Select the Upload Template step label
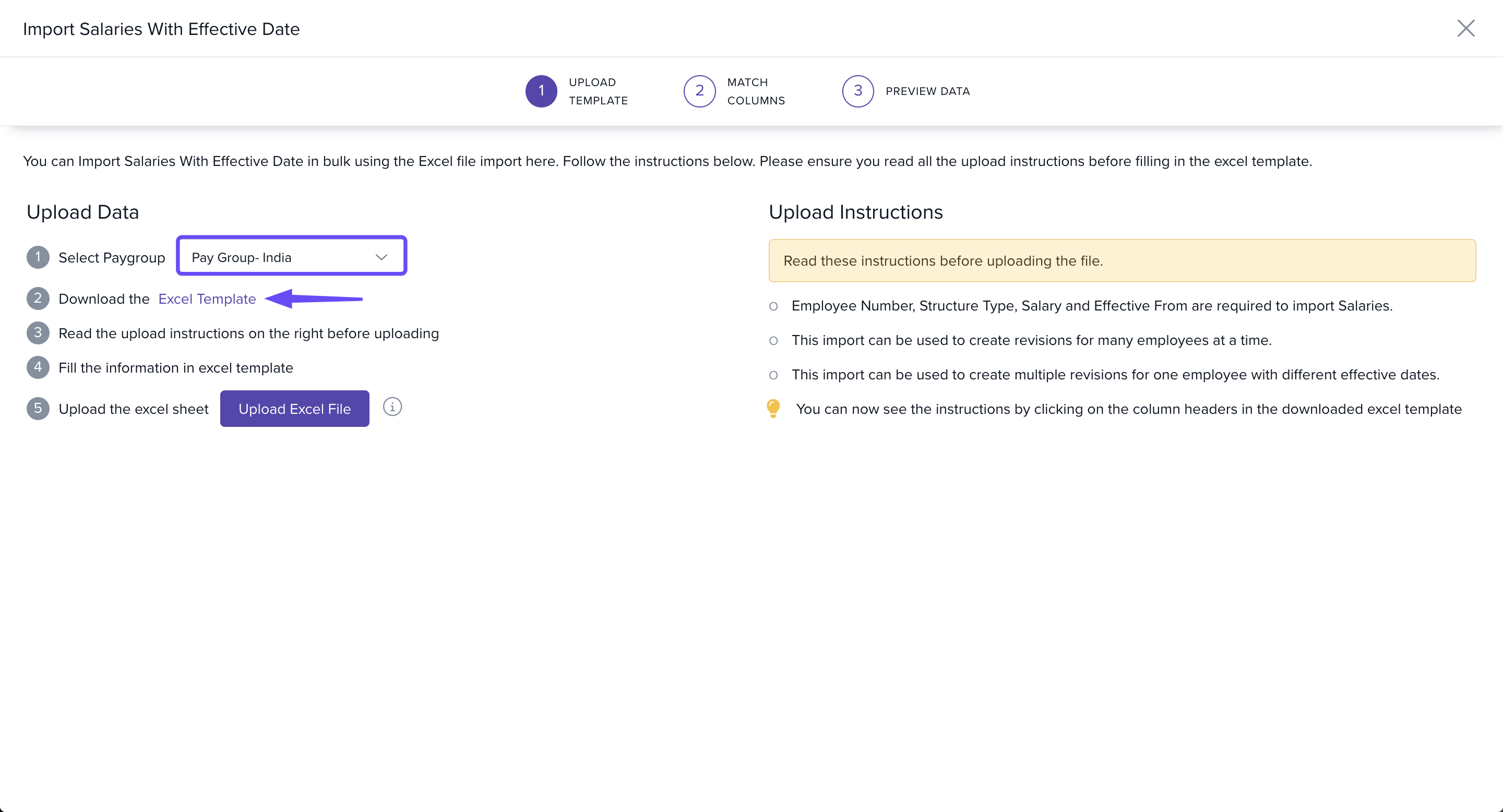Screen dimensions: 1503x812 [x=598, y=91]
